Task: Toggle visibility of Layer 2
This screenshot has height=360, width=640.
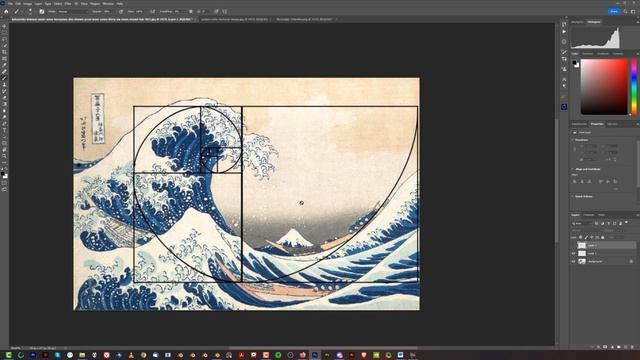Action: [x=573, y=245]
